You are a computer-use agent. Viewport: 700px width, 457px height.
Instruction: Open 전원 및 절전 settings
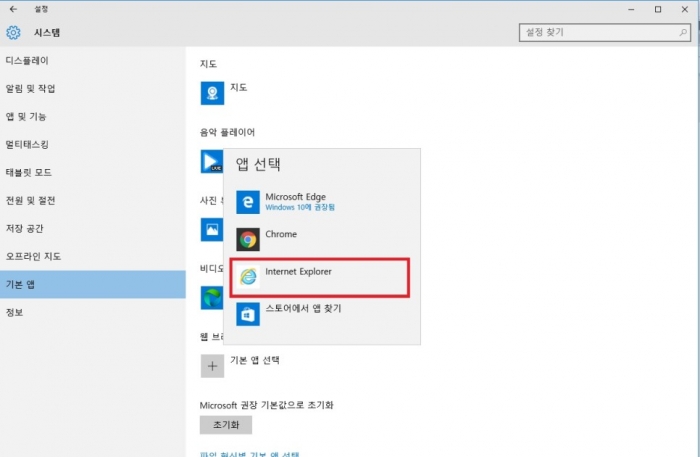pos(92,200)
